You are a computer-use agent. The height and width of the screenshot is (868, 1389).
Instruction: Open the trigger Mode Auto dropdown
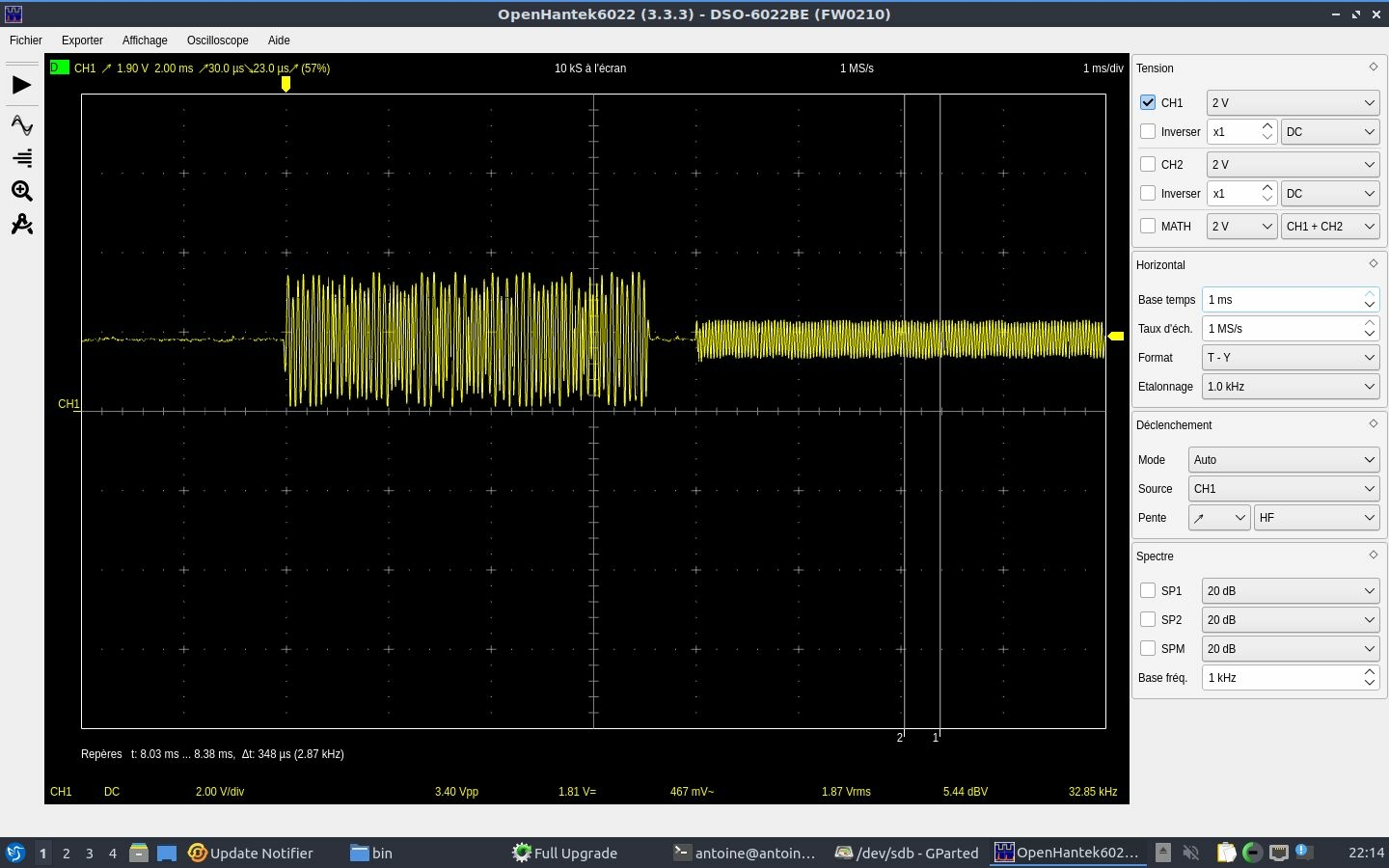1283,459
